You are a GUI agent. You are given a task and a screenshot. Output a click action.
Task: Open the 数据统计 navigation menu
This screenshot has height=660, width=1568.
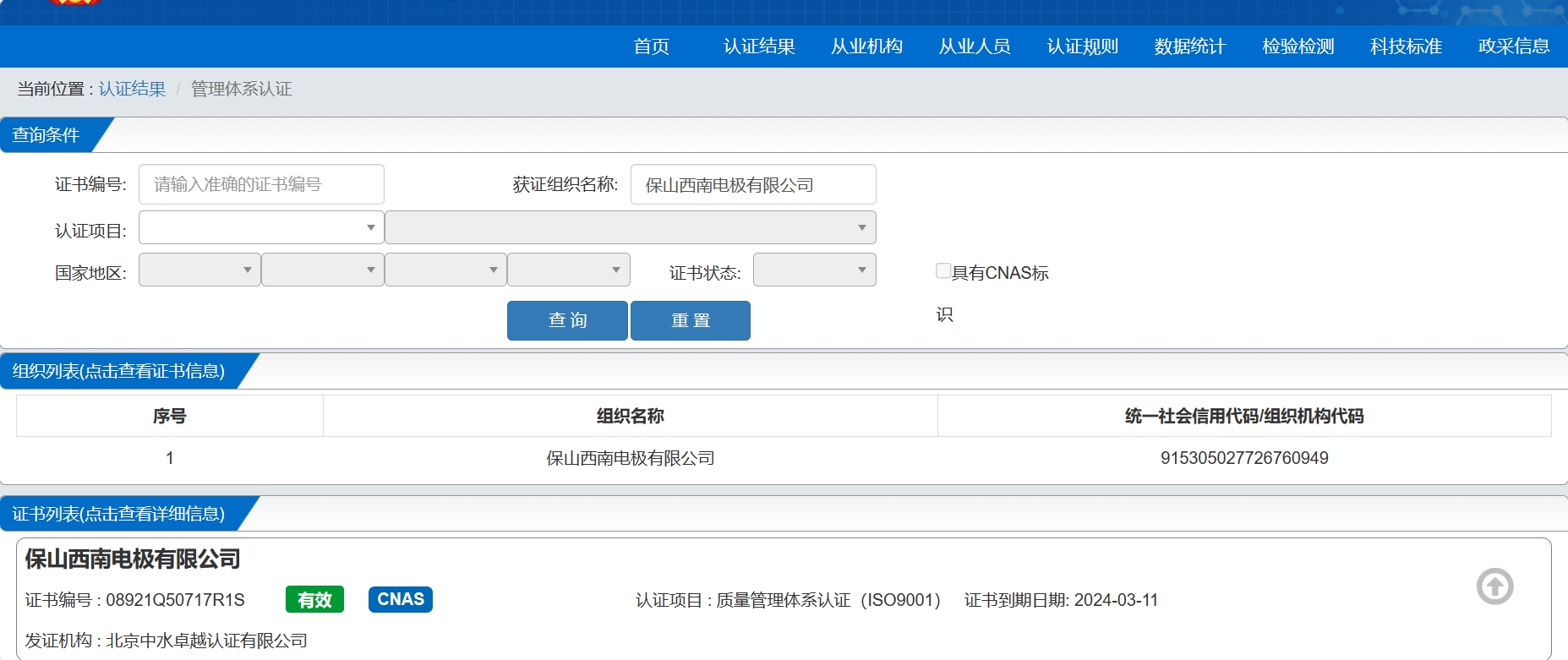(1190, 46)
